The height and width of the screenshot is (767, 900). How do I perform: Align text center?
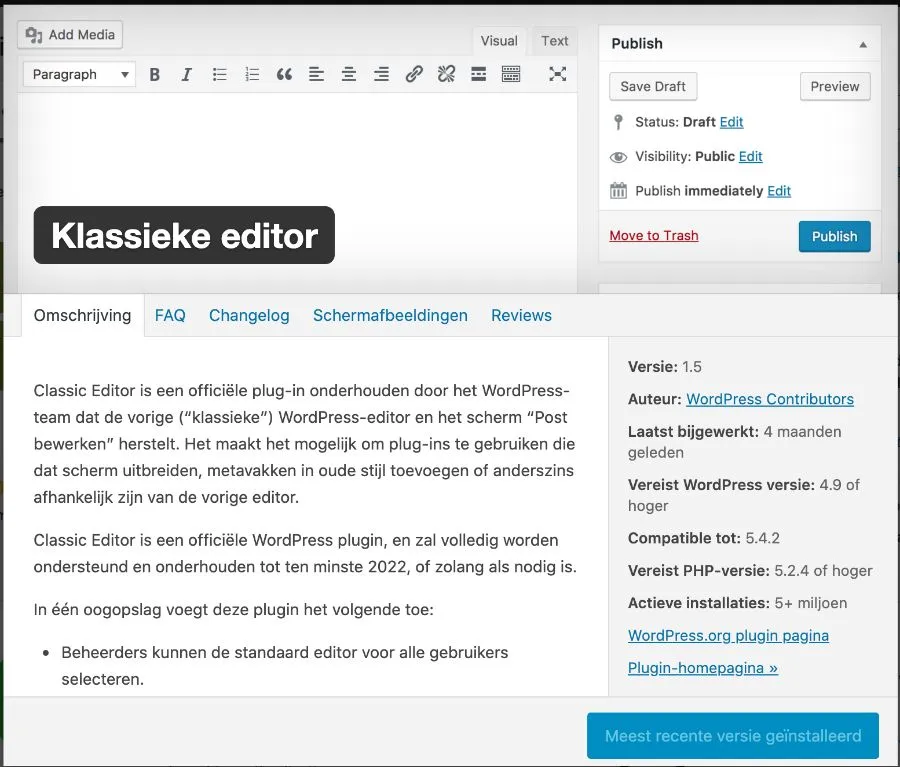(348, 74)
